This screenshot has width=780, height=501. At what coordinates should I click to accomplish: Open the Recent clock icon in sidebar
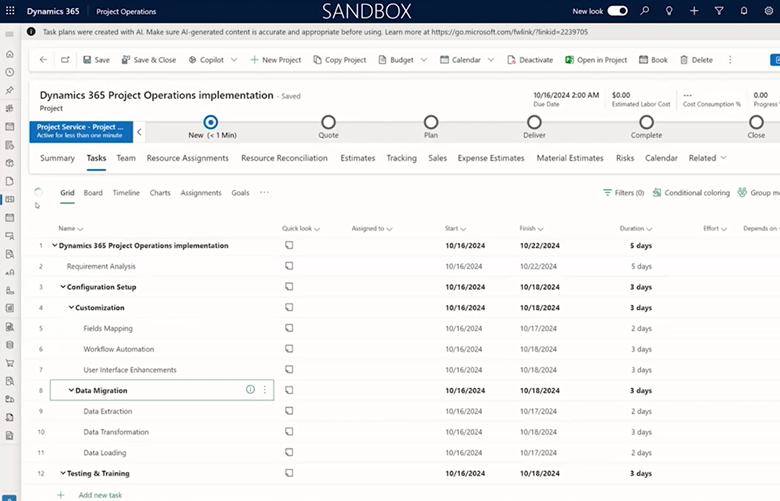pos(9,72)
